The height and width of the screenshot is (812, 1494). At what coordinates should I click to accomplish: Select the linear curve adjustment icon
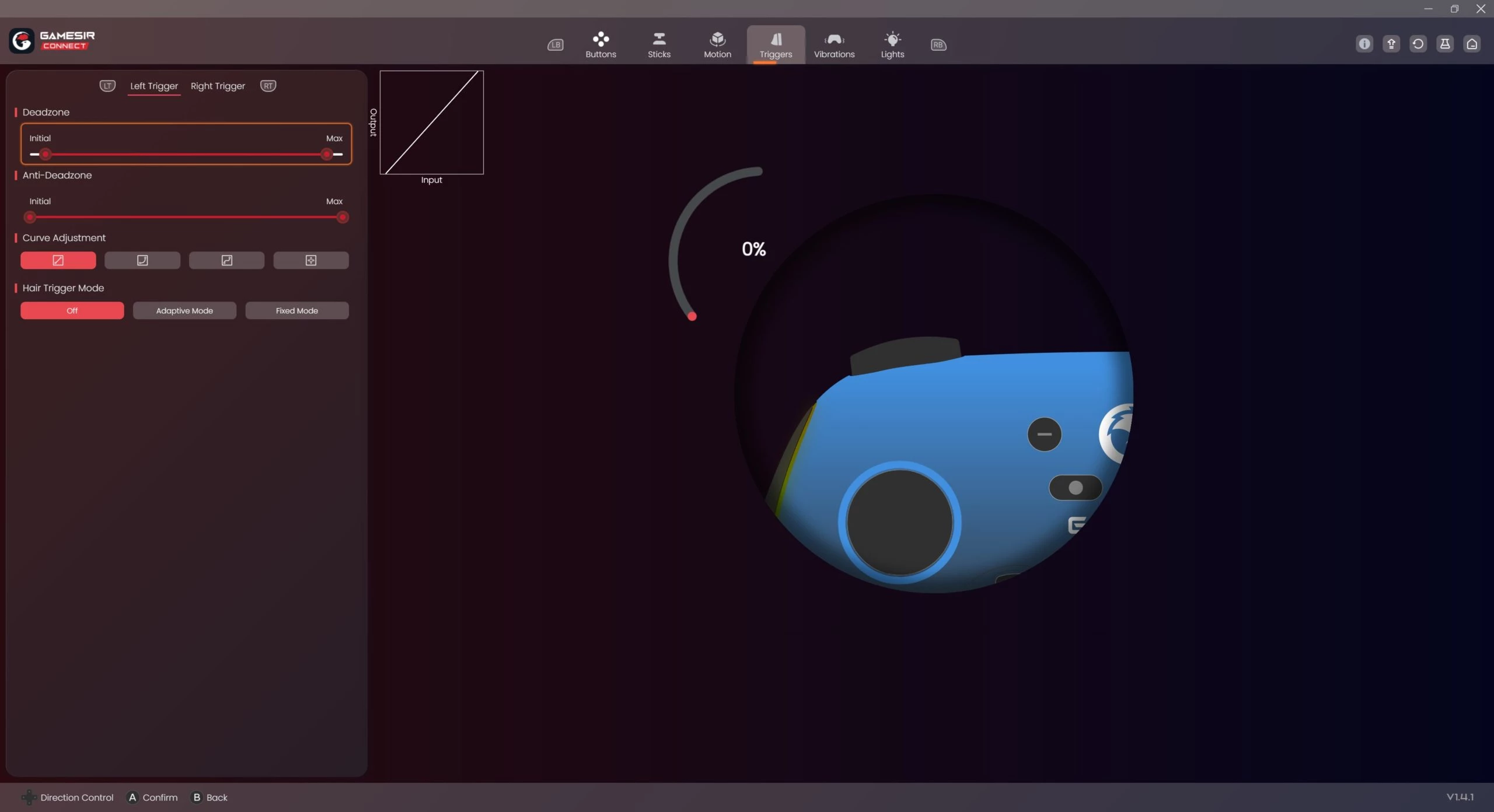tap(58, 260)
